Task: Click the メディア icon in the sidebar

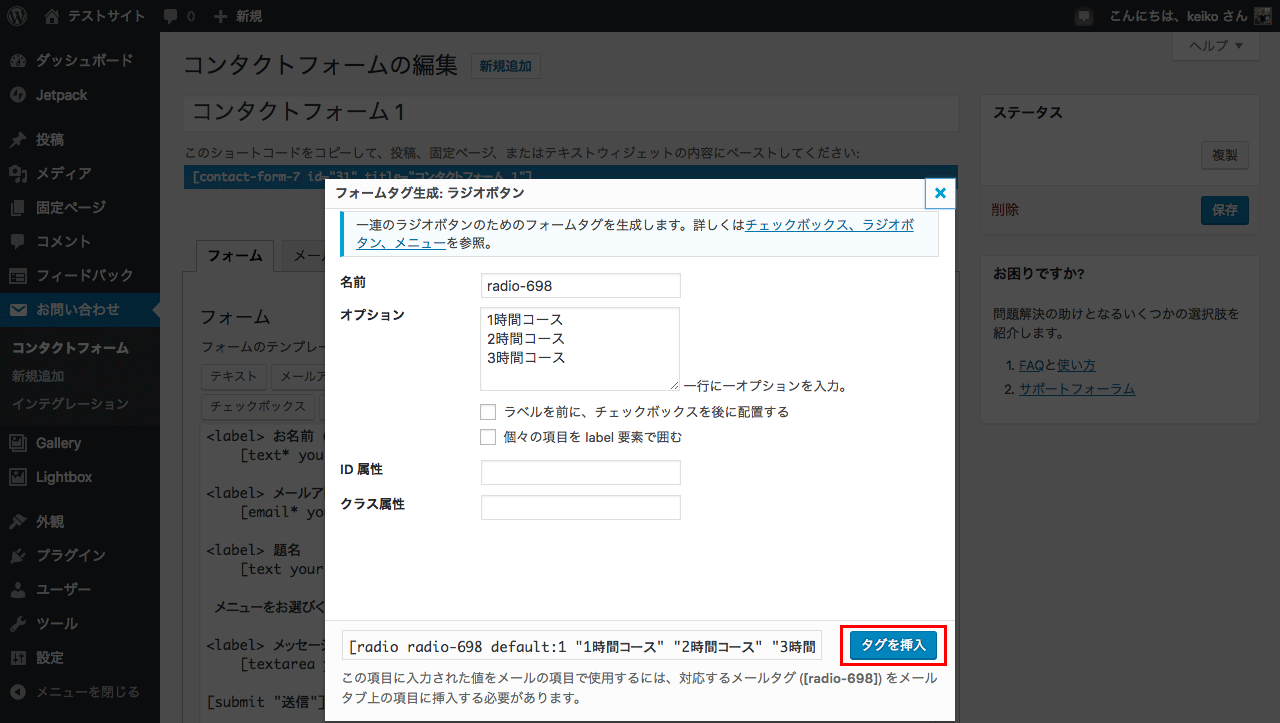Action: click(x=18, y=173)
